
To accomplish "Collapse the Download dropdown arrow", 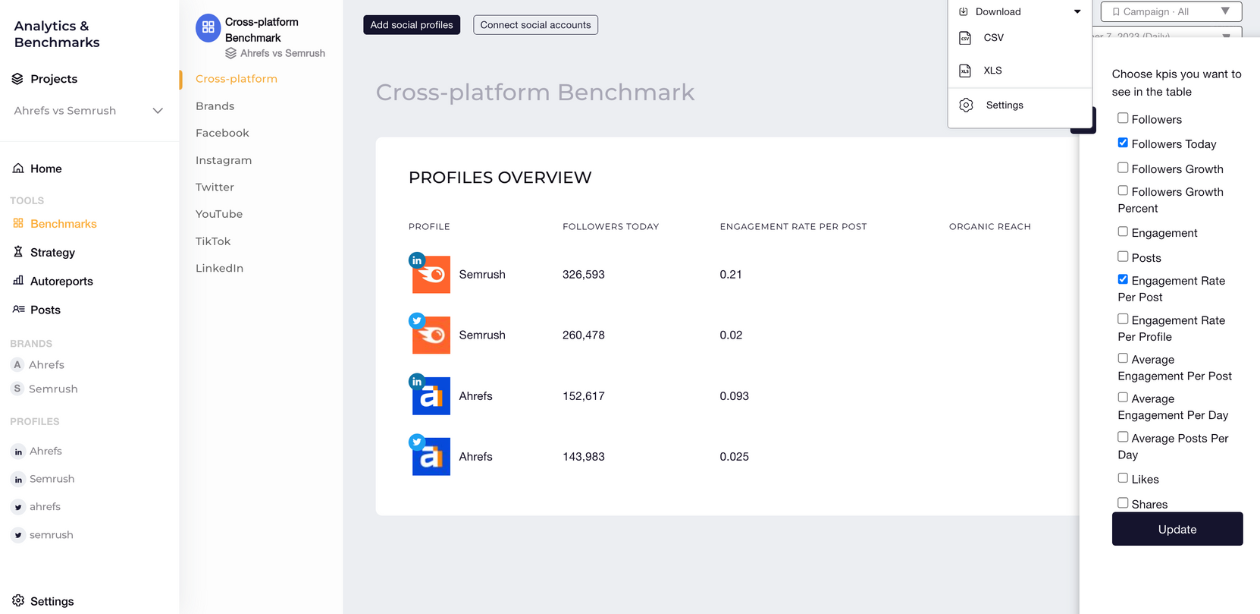I will [1077, 12].
